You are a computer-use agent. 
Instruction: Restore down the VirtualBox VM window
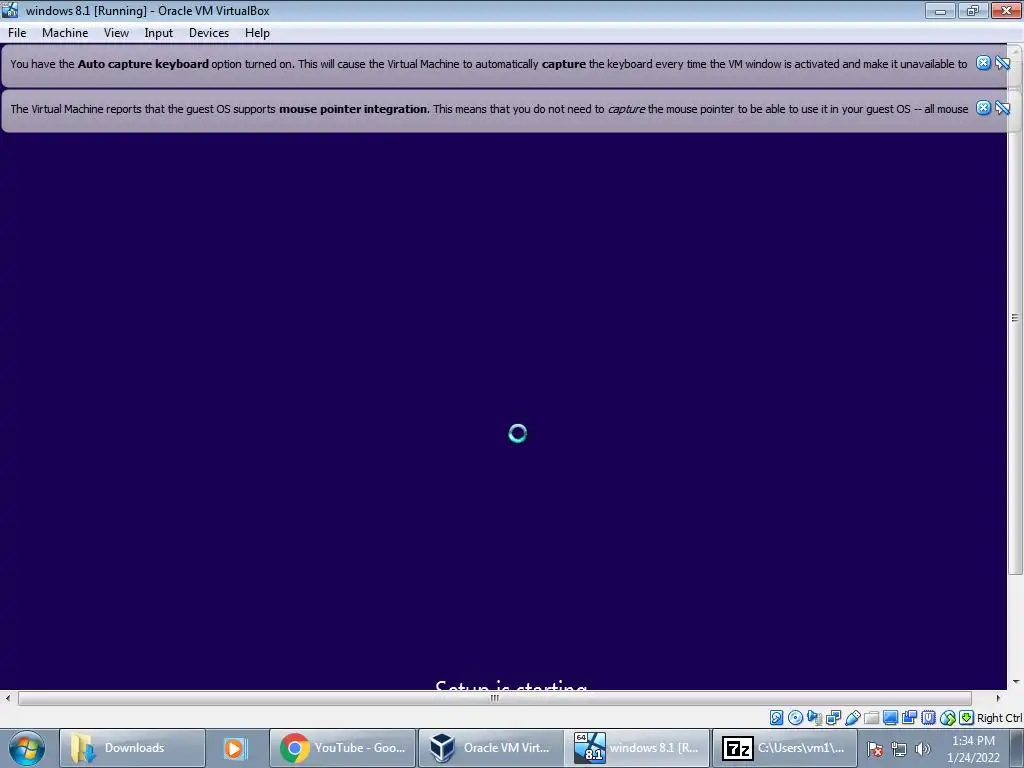[x=973, y=10]
